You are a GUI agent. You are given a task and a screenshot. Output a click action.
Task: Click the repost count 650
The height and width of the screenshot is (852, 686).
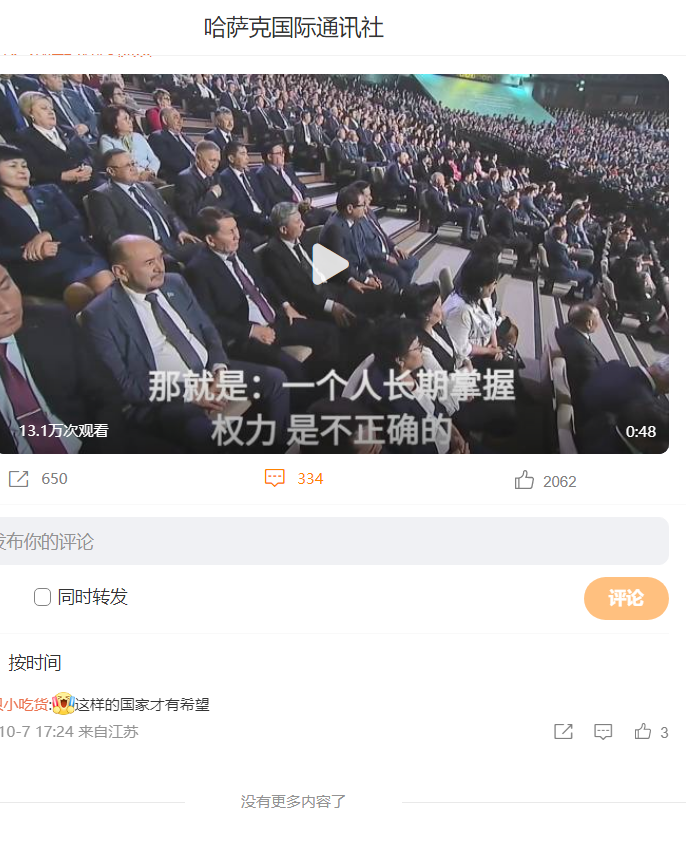[54, 479]
